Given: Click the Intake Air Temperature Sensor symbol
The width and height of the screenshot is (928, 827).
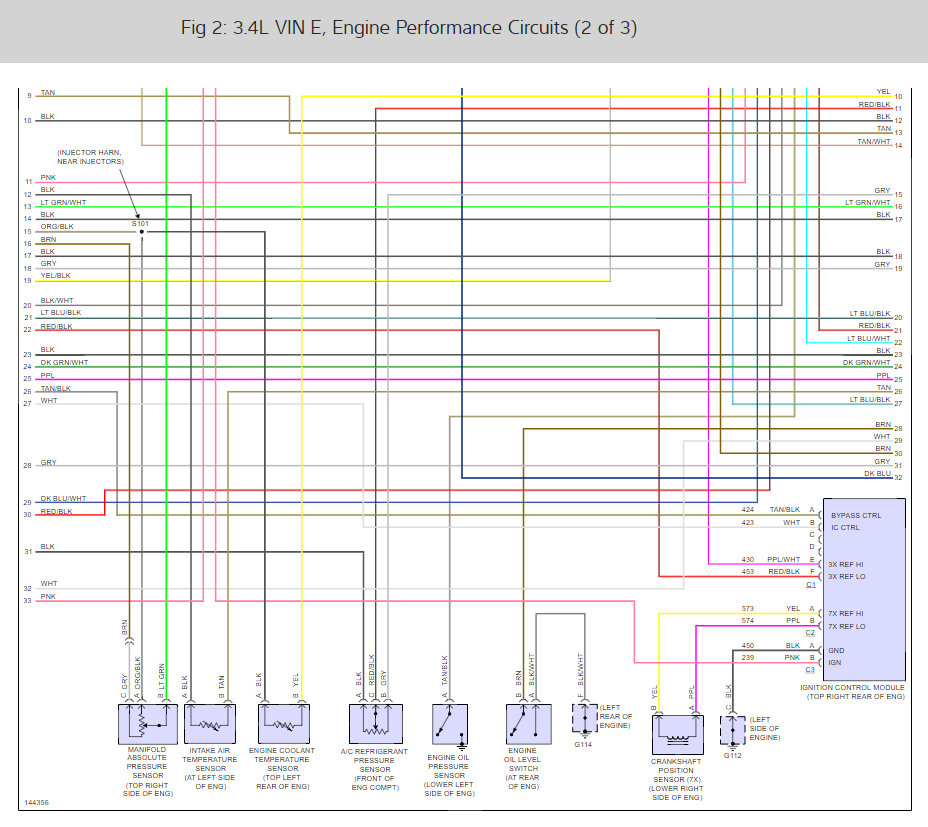Looking at the screenshot, I should (210, 724).
